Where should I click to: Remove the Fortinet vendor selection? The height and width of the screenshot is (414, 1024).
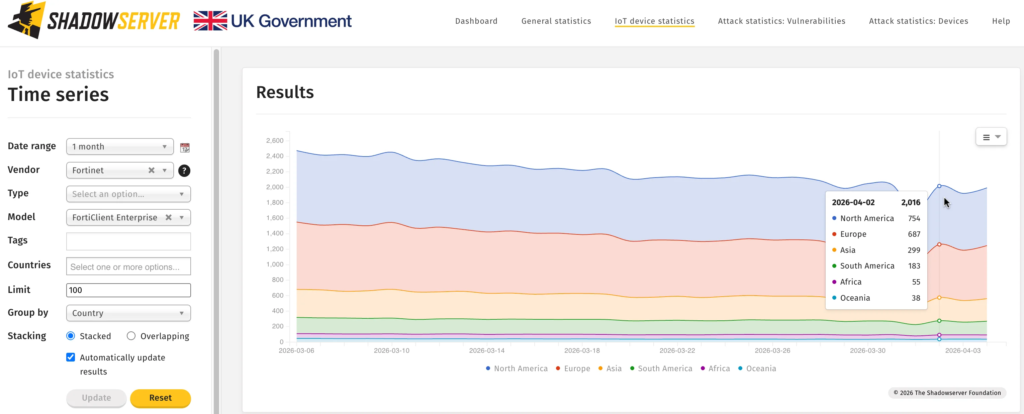(151, 170)
